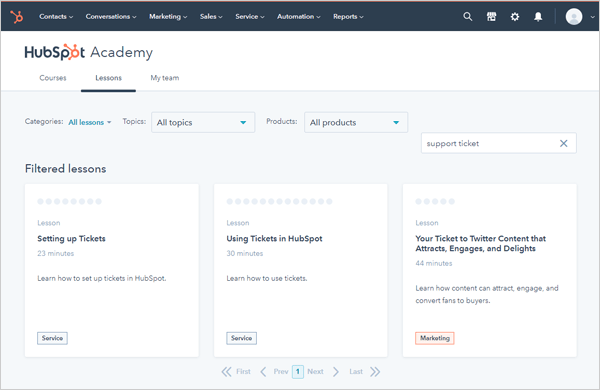Open the notifications bell icon
This screenshot has height=390, width=600.
[538, 17]
